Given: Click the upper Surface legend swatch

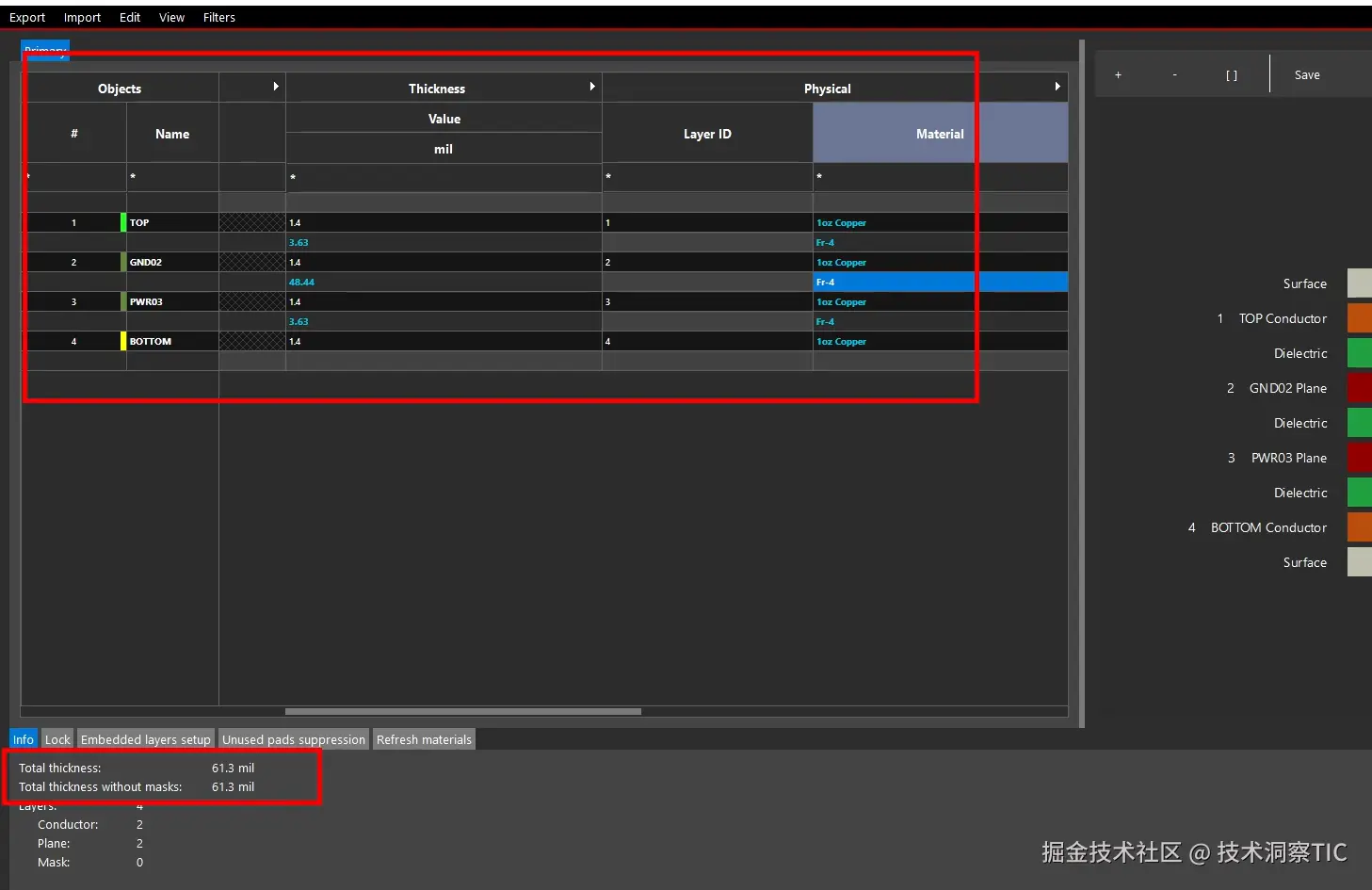Looking at the screenshot, I should point(1360,283).
